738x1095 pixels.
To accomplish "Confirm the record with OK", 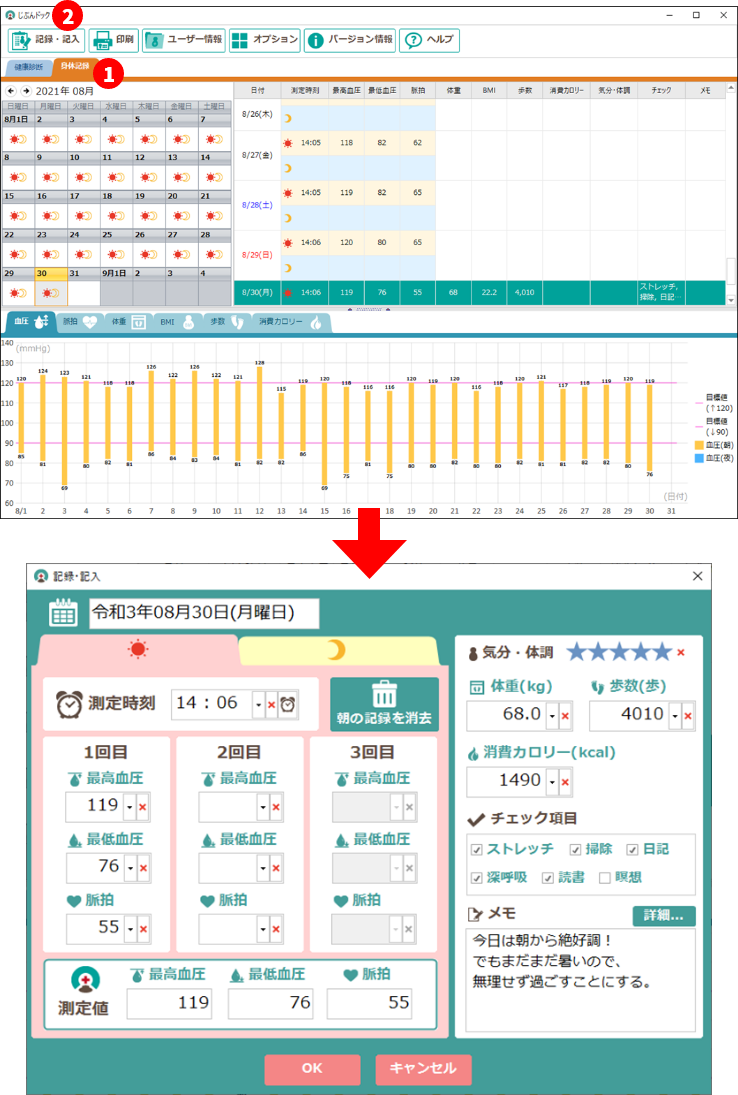I will (x=312, y=1068).
